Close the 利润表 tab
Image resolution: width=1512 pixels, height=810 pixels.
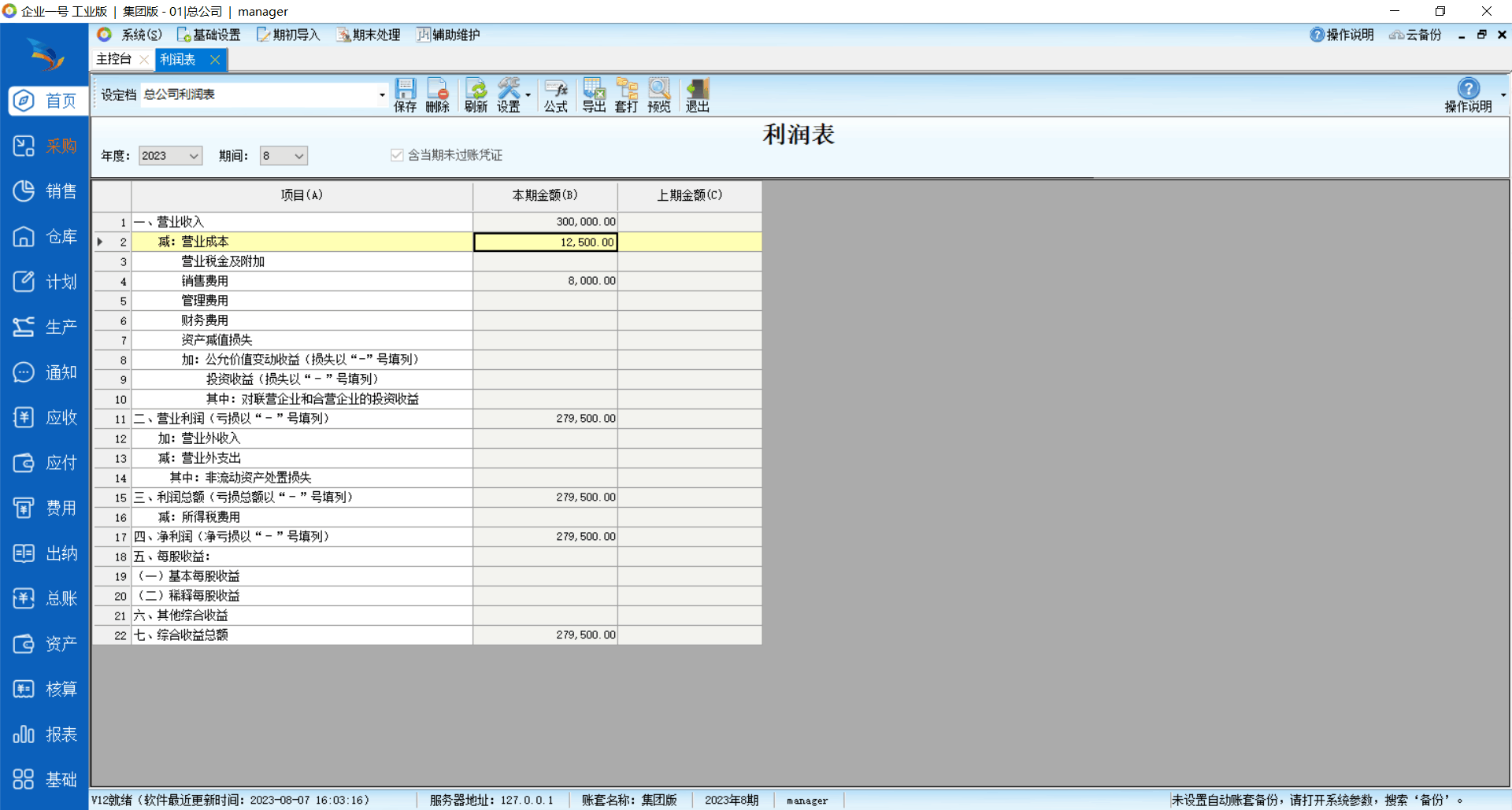click(215, 59)
